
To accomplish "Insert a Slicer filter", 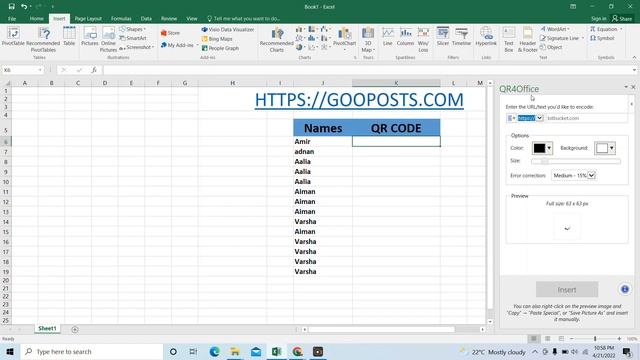I will (x=443, y=37).
